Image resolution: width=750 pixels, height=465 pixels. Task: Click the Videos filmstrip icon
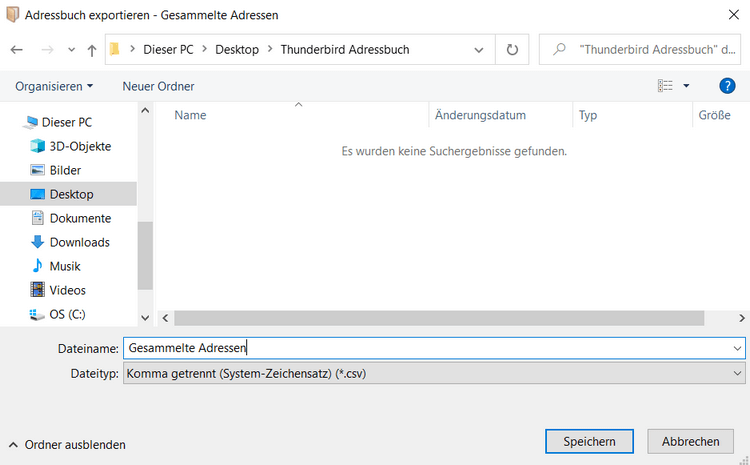point(37,289)
